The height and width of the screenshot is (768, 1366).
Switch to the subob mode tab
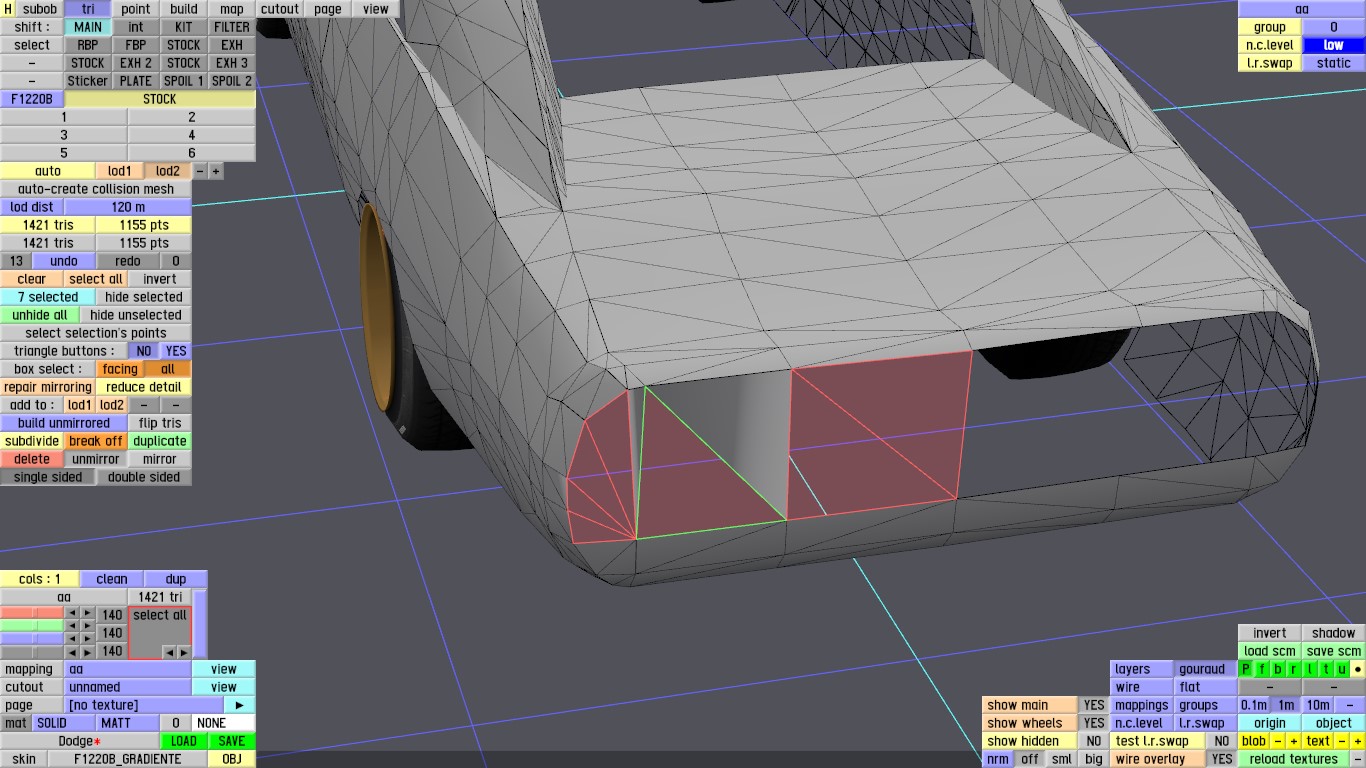pos(40,9)
